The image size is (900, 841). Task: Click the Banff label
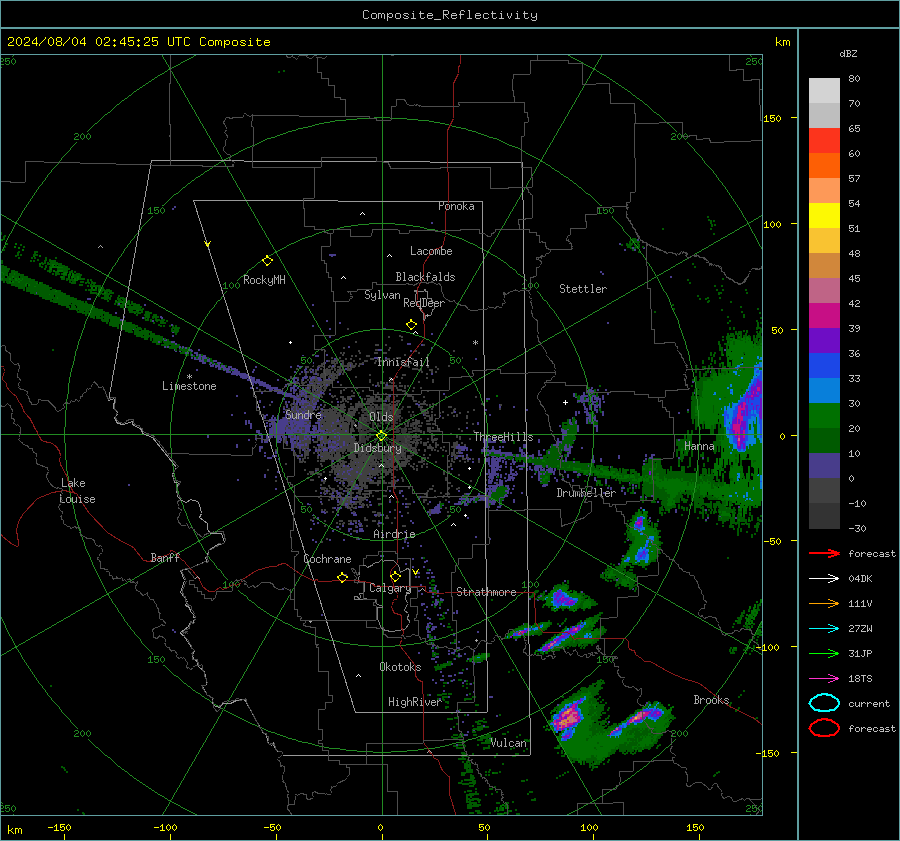[x=165, y=557]
